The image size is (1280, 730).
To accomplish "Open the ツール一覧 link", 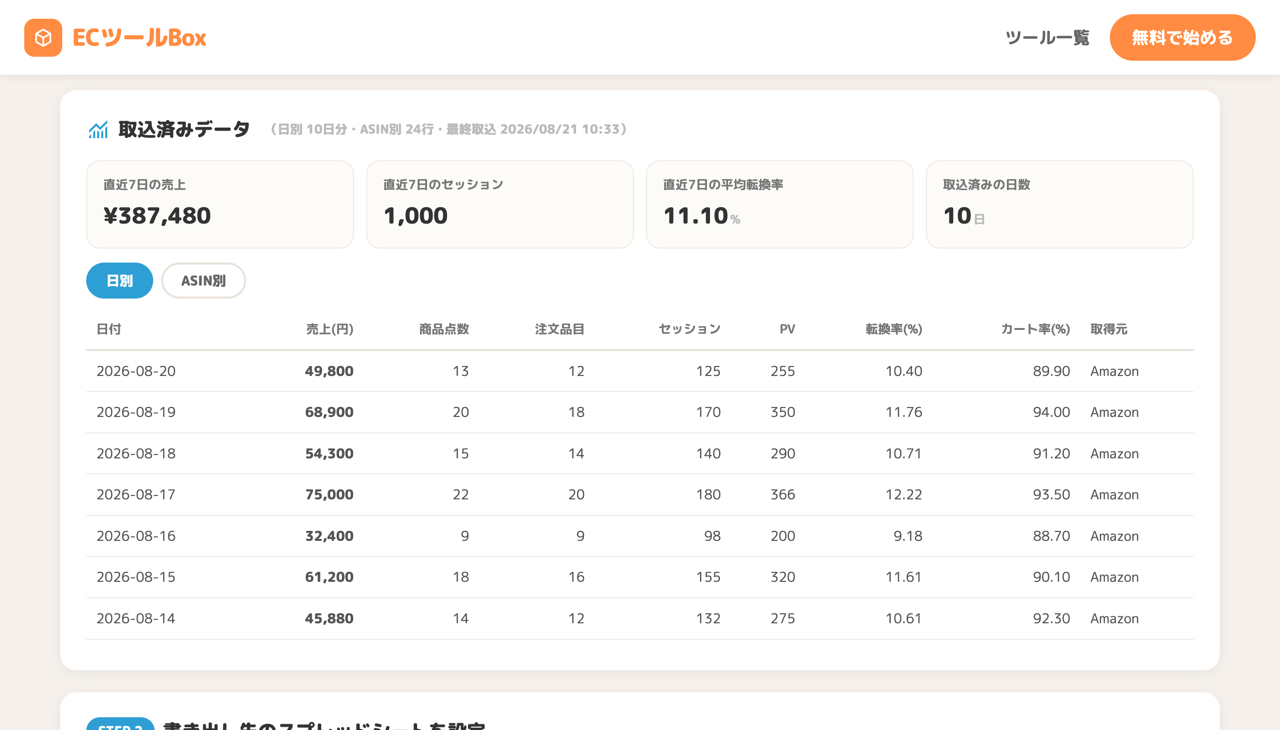I will [x=1047, y=38].
